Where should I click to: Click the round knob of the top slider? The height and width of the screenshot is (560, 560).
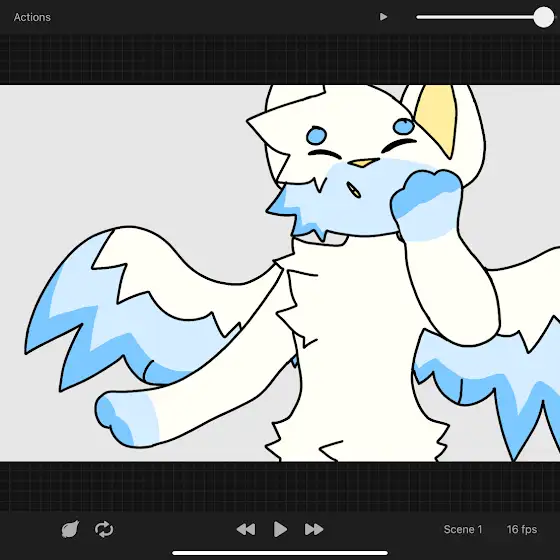click(544, 17)
